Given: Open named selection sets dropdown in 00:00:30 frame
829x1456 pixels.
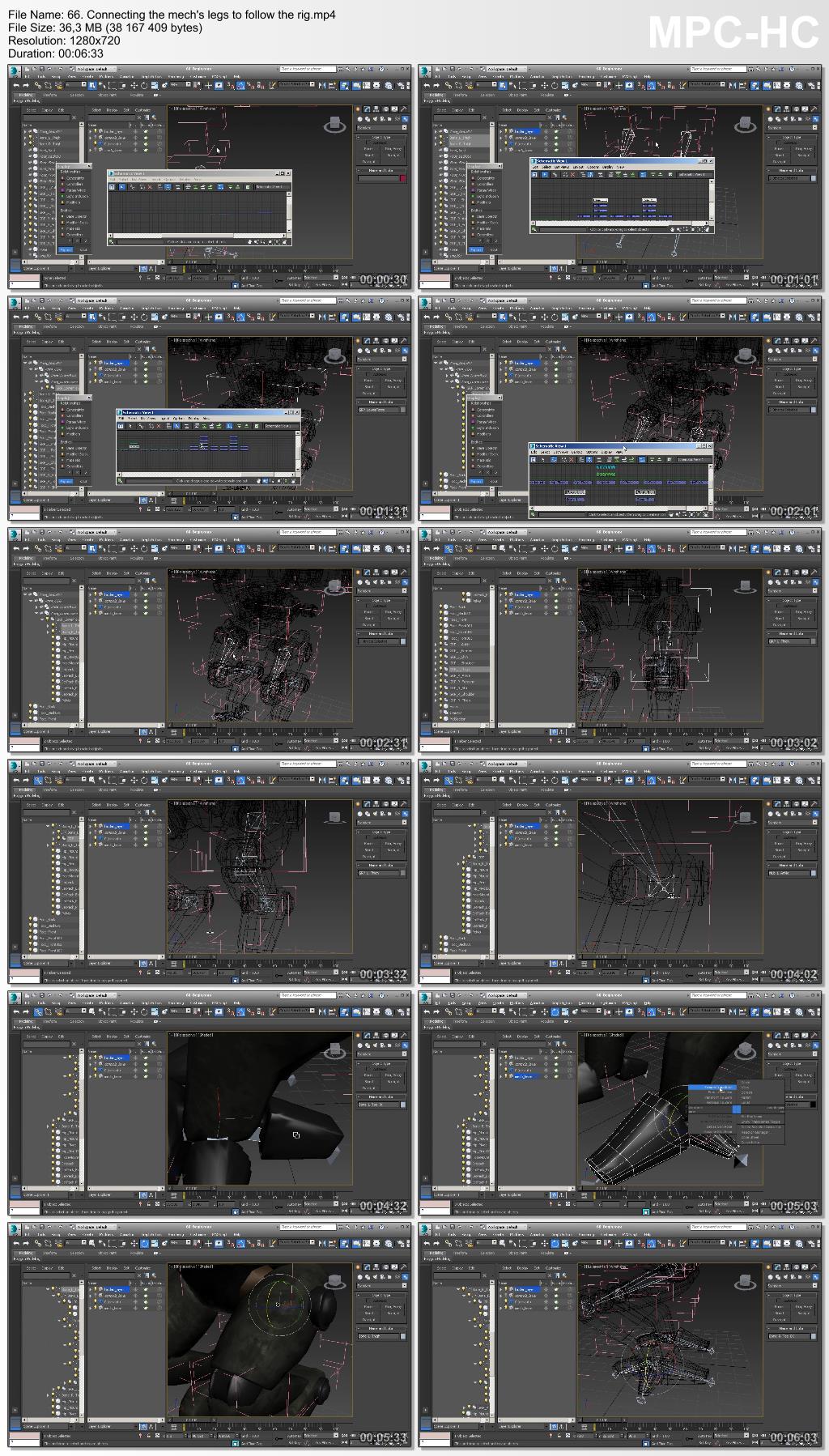Looking at the screenshot, I should [x=296, y=84].
